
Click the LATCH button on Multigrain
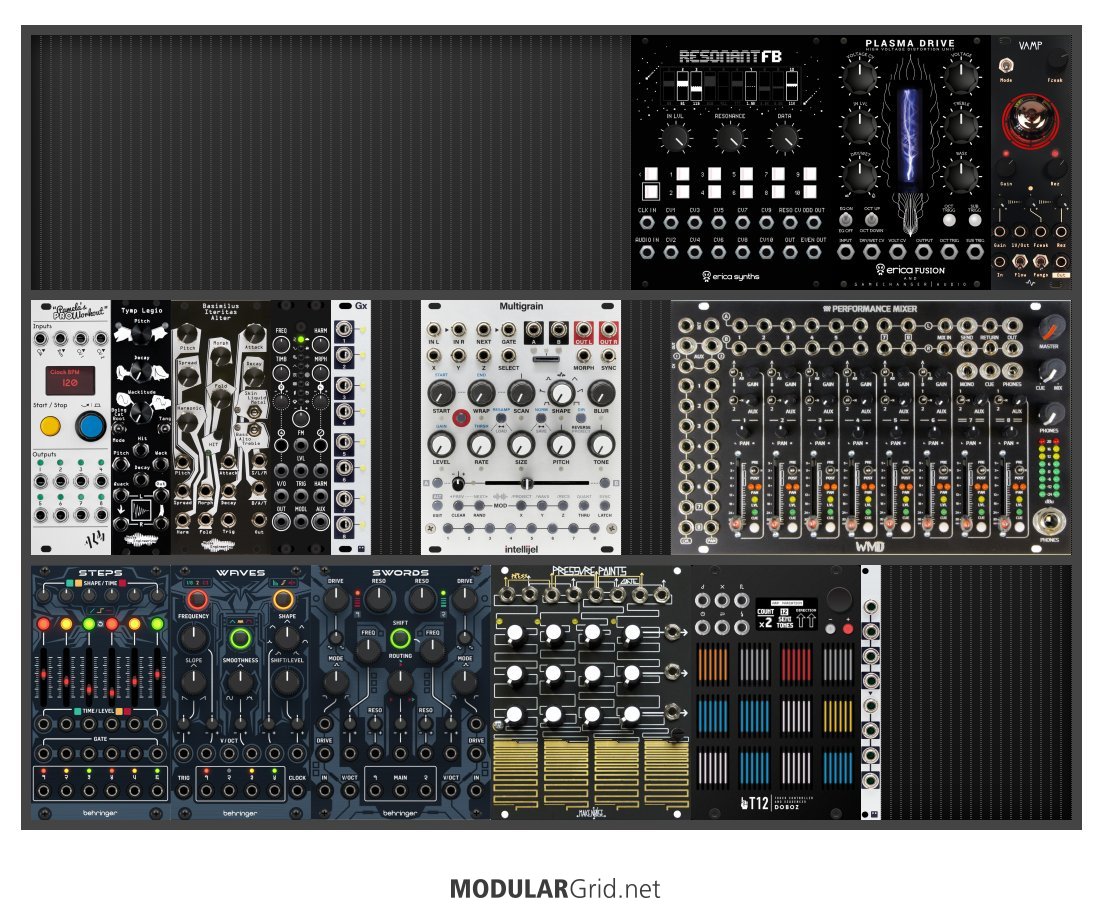point(605,506)
